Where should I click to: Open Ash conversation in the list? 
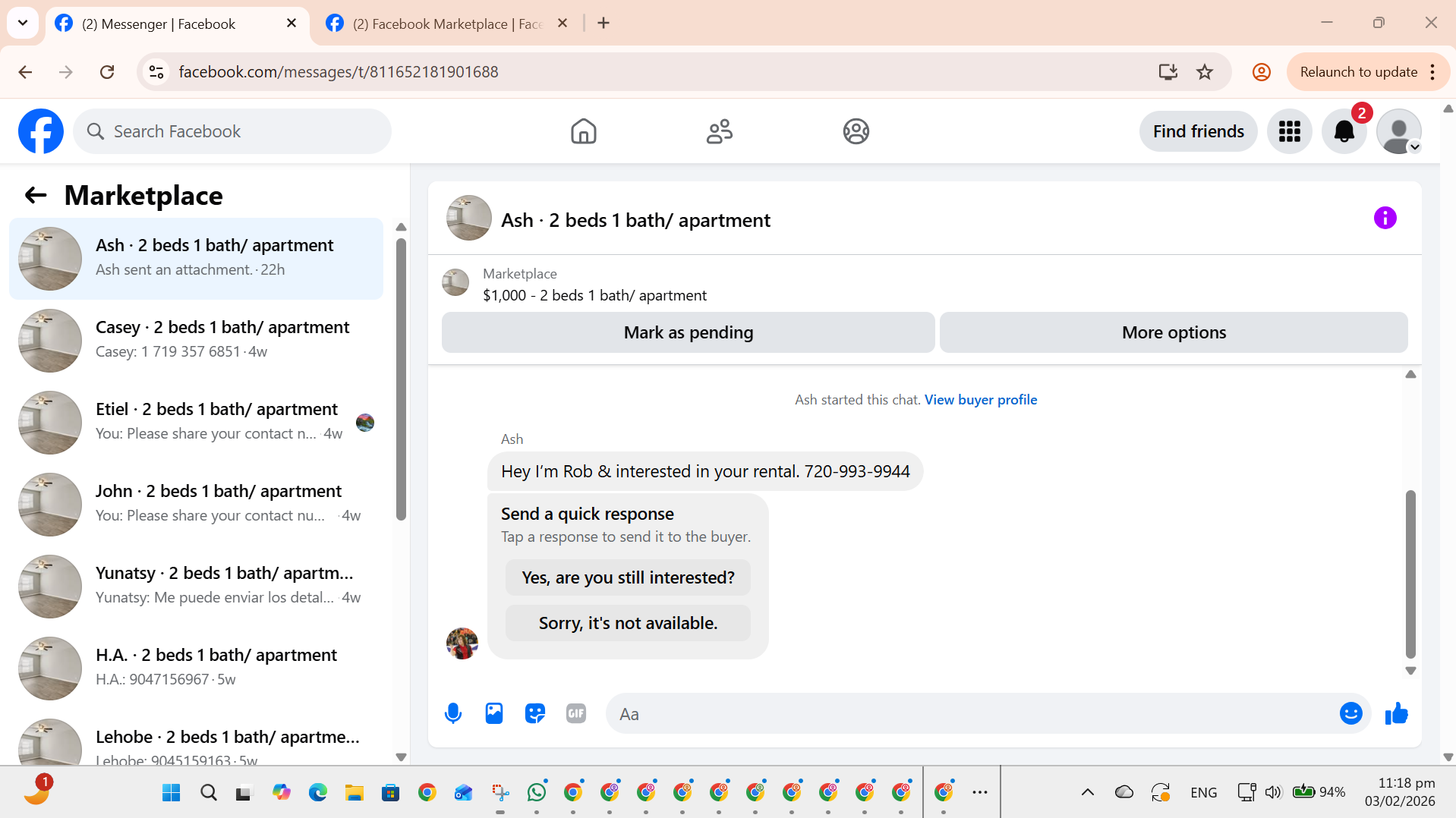pos(196,258)
